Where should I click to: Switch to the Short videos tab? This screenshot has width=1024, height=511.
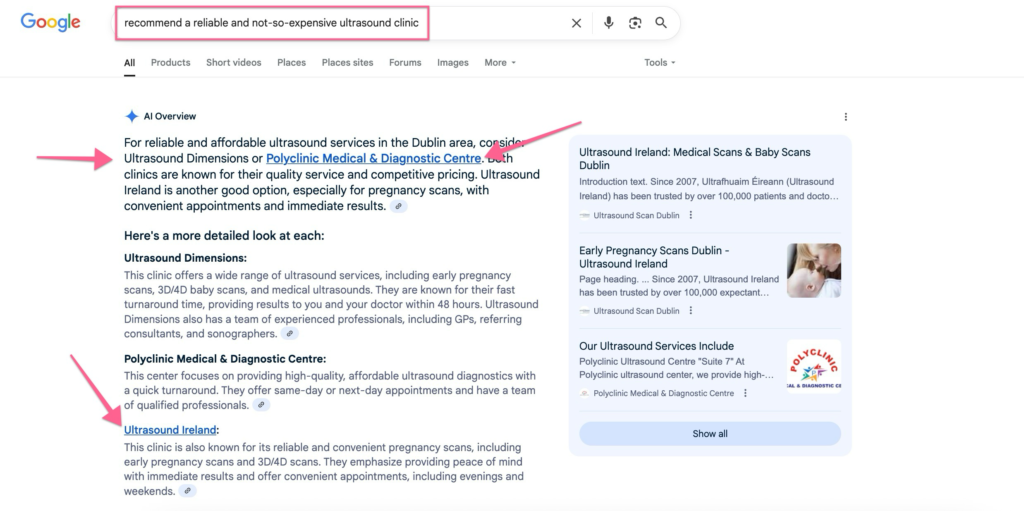[x=234, y=63]
